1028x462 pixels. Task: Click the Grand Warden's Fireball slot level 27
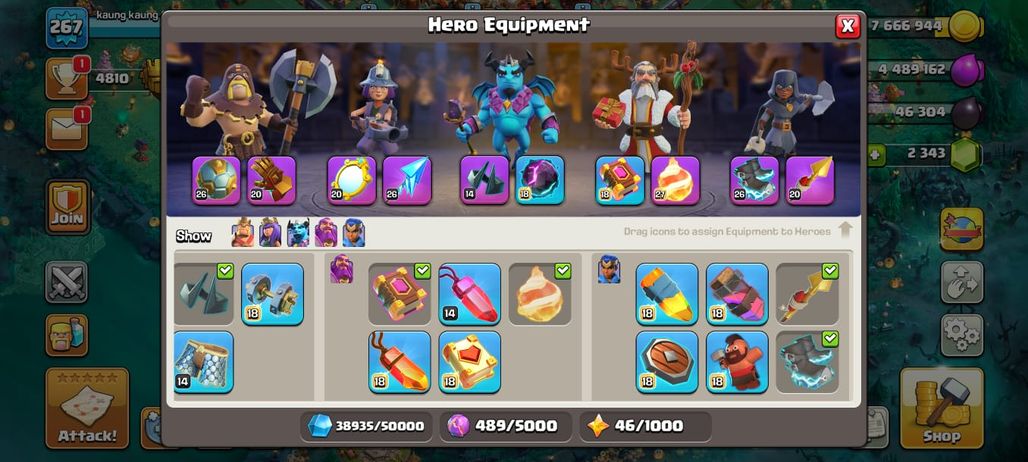(675, 180)
